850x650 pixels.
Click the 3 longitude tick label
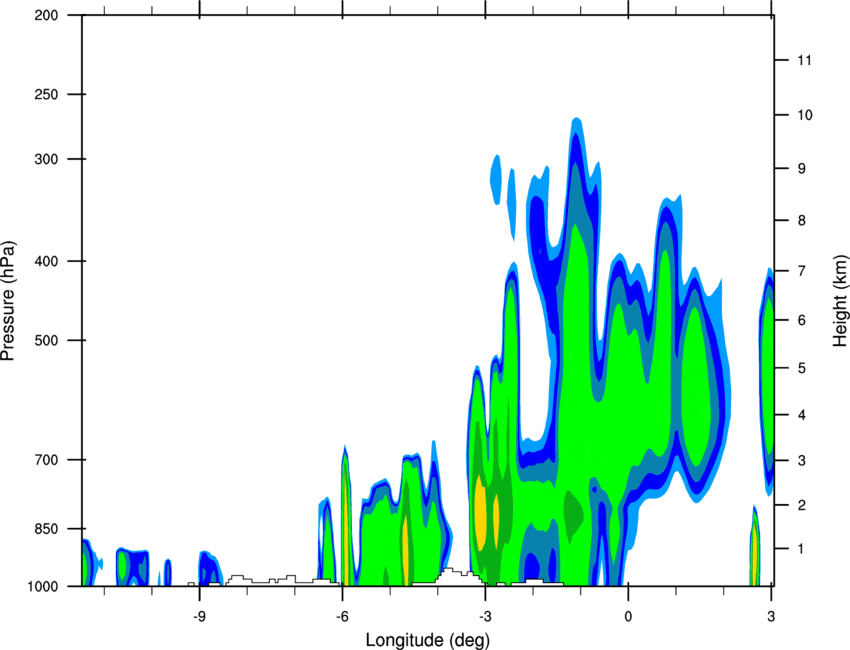(771, 616)
